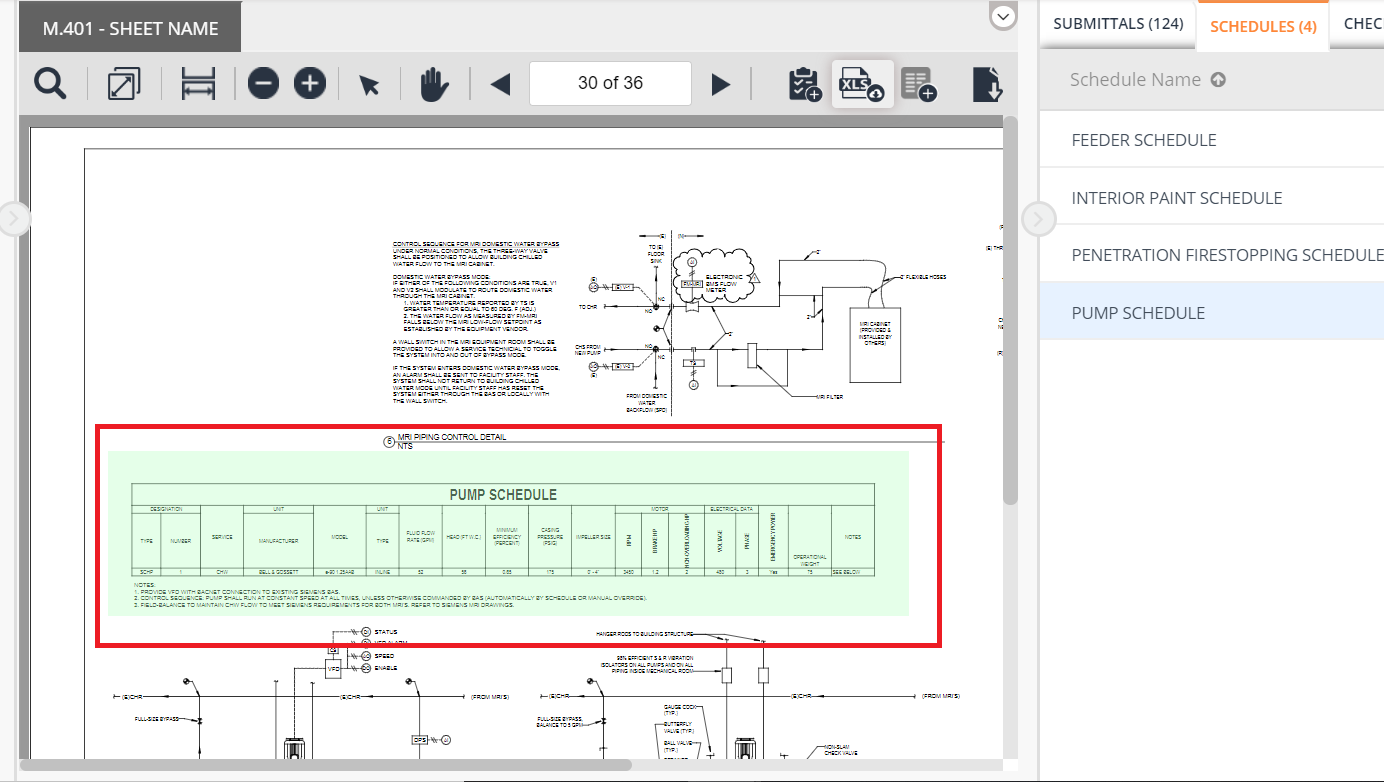Zoom in with the plus icon

coord(310,84)
